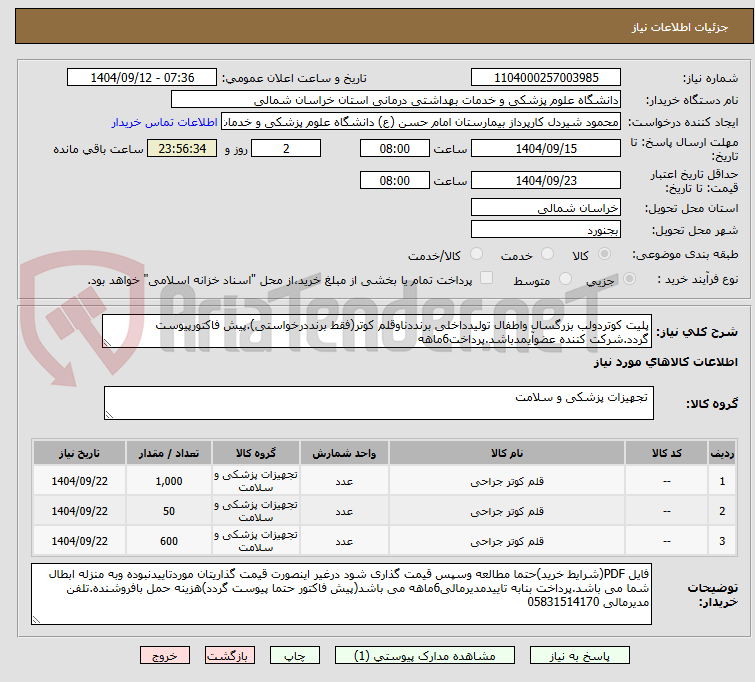Click the quantity cell 600
The image size is (755, 682).
(x=169, y=541)
